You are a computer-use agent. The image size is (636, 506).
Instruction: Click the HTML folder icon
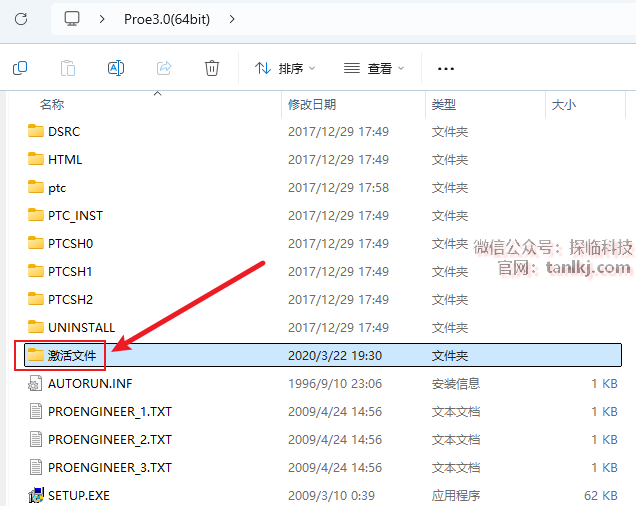point(36,159)
